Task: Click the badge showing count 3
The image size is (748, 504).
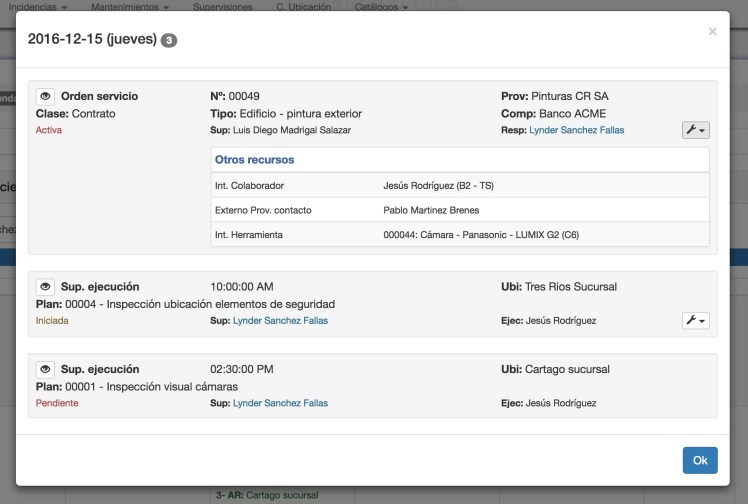Action: point(169,40)
